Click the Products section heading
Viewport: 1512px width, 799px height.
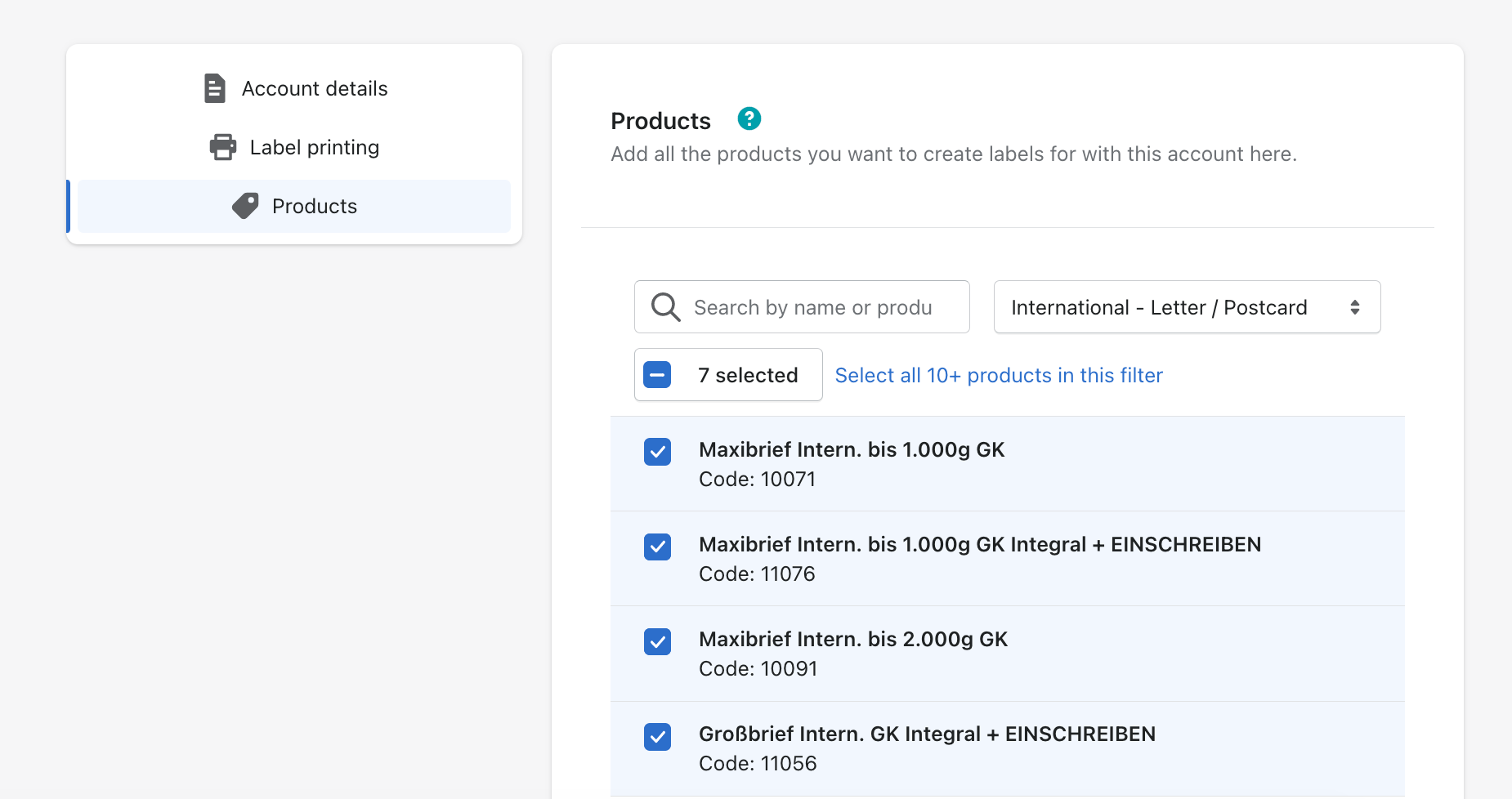click(660, 121)
